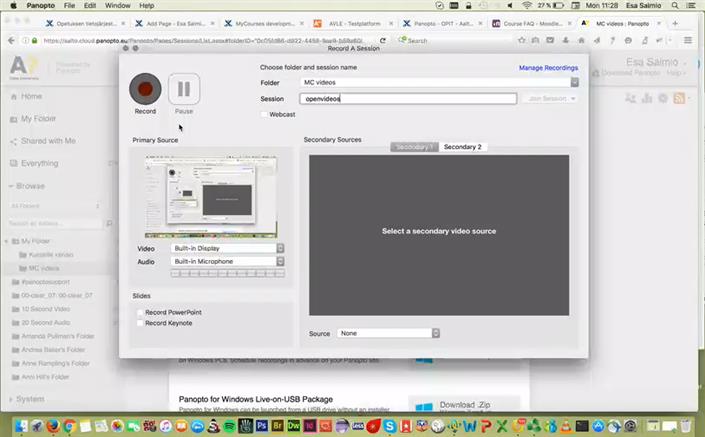Open the File menu
705x437 pixels.
69,5
